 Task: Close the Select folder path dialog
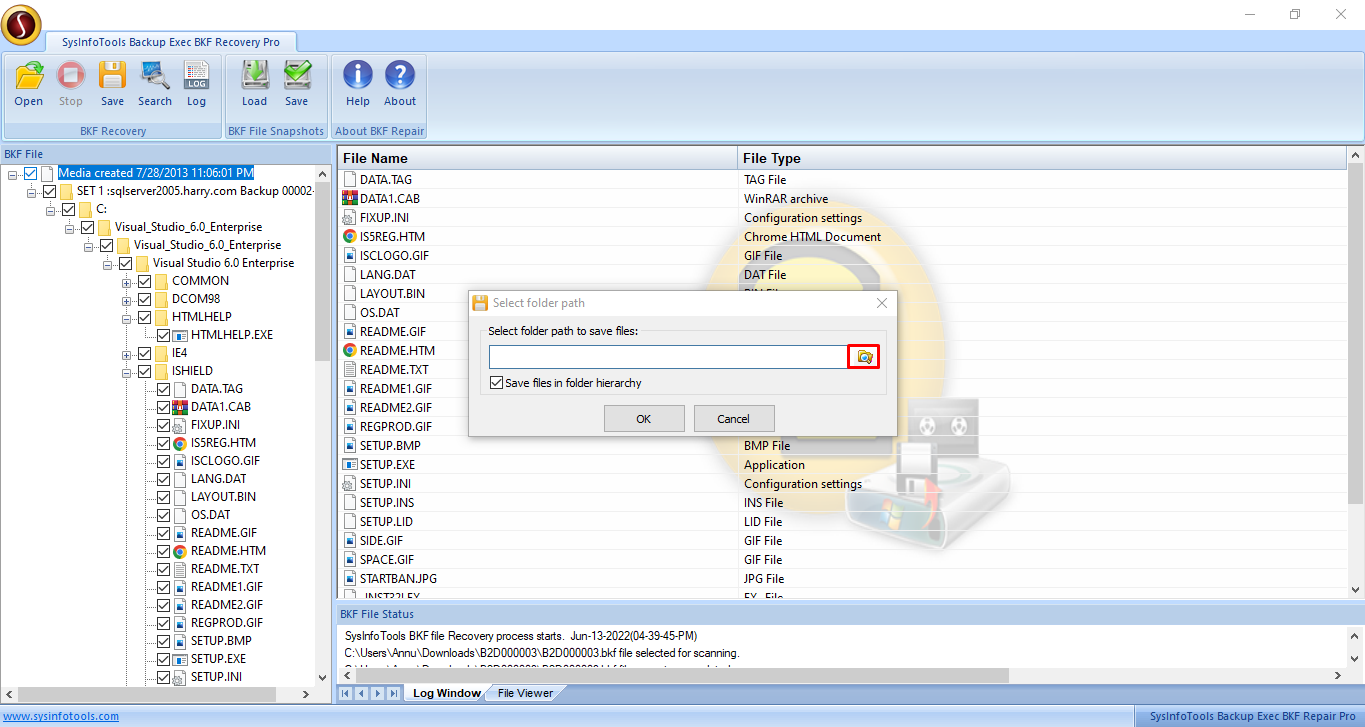[881, 303]
